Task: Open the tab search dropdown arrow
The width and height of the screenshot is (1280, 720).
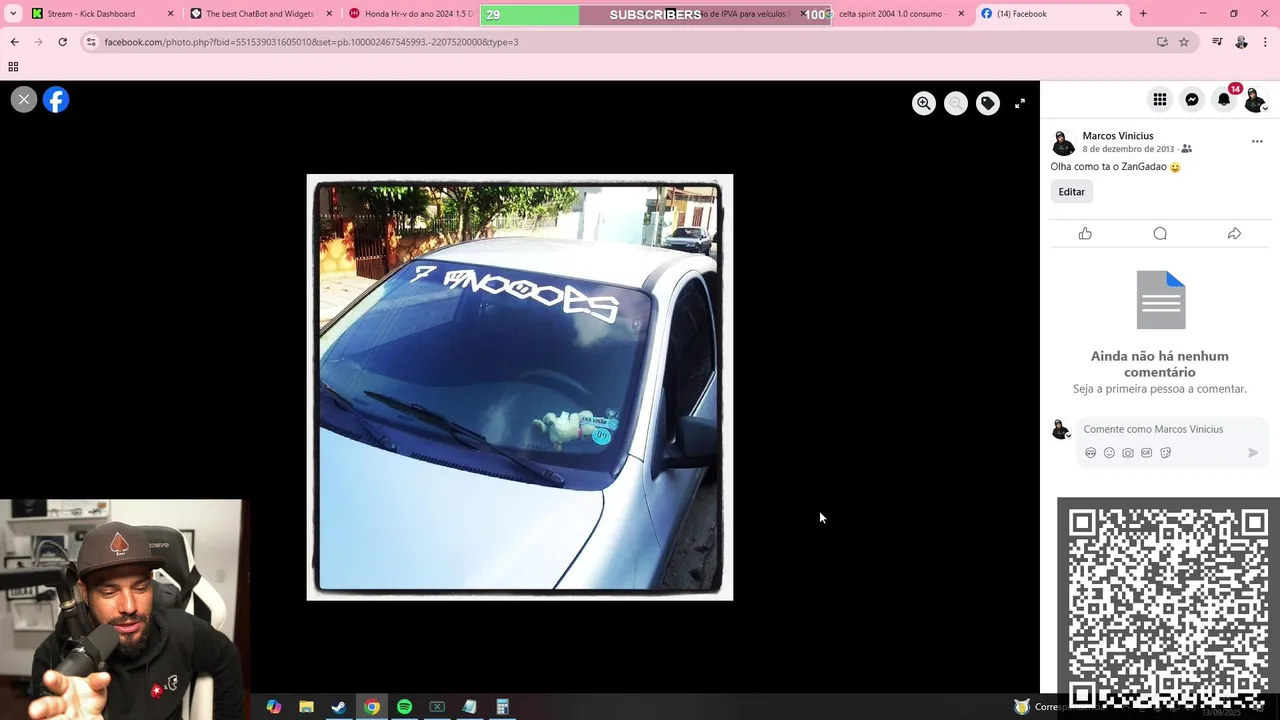Action: tap(13, 14)
